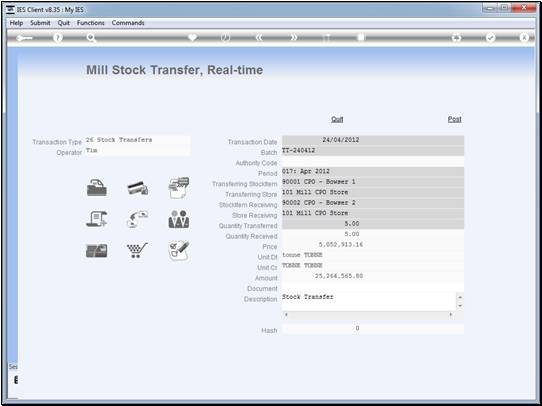Click the Description box down scroll arrow
Image resolution: width=542 pixels, height=406 pixels.
click(x=460, y=306)
